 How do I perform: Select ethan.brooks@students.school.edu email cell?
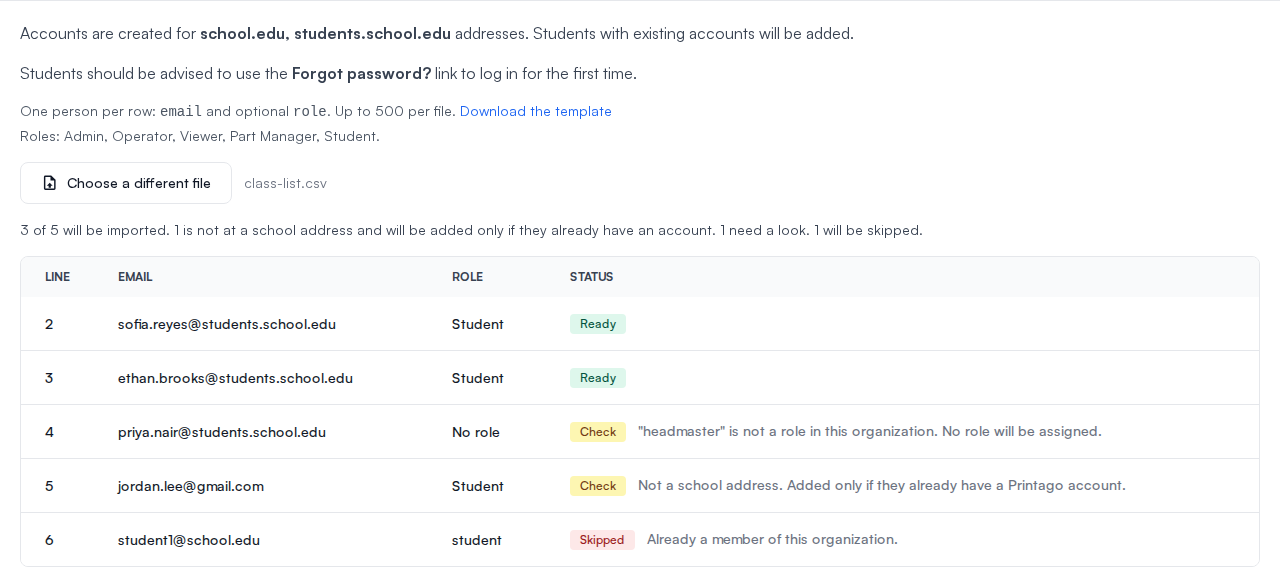235,378
